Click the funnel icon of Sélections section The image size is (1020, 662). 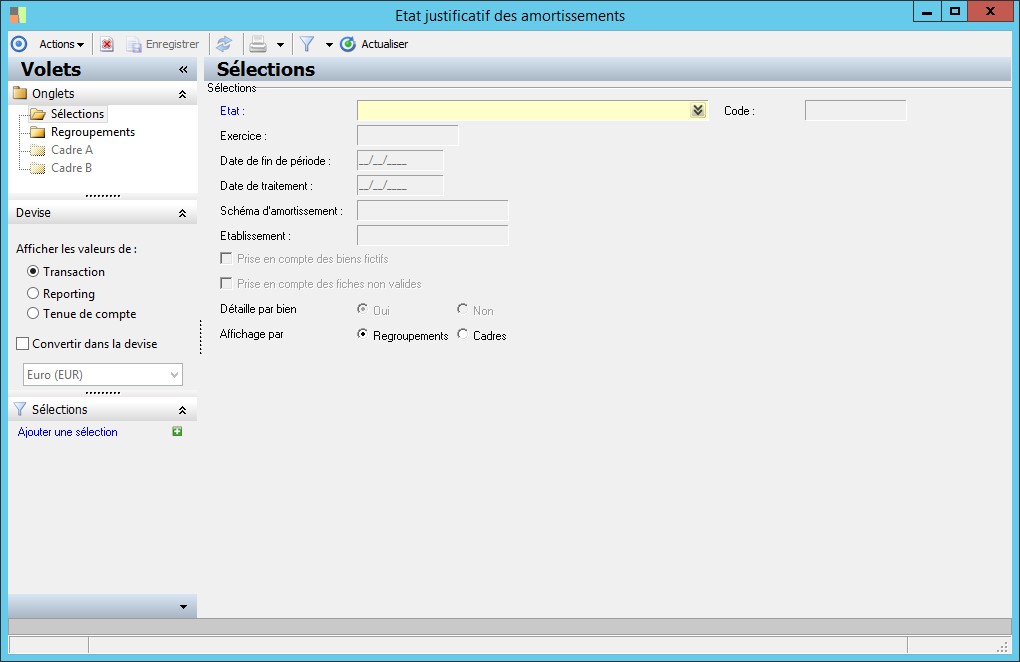20,409
